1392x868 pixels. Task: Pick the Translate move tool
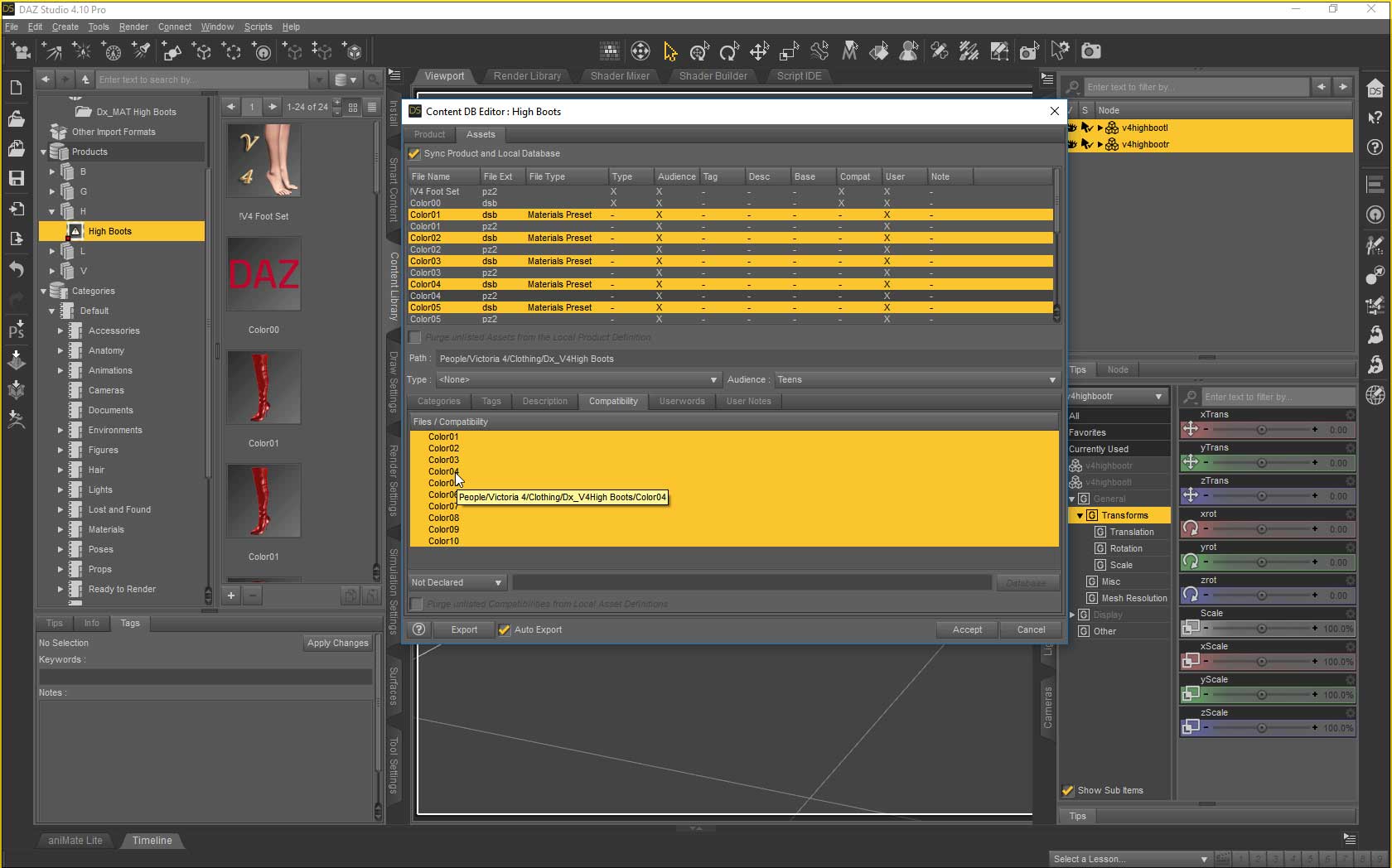(x=759, y=52)
